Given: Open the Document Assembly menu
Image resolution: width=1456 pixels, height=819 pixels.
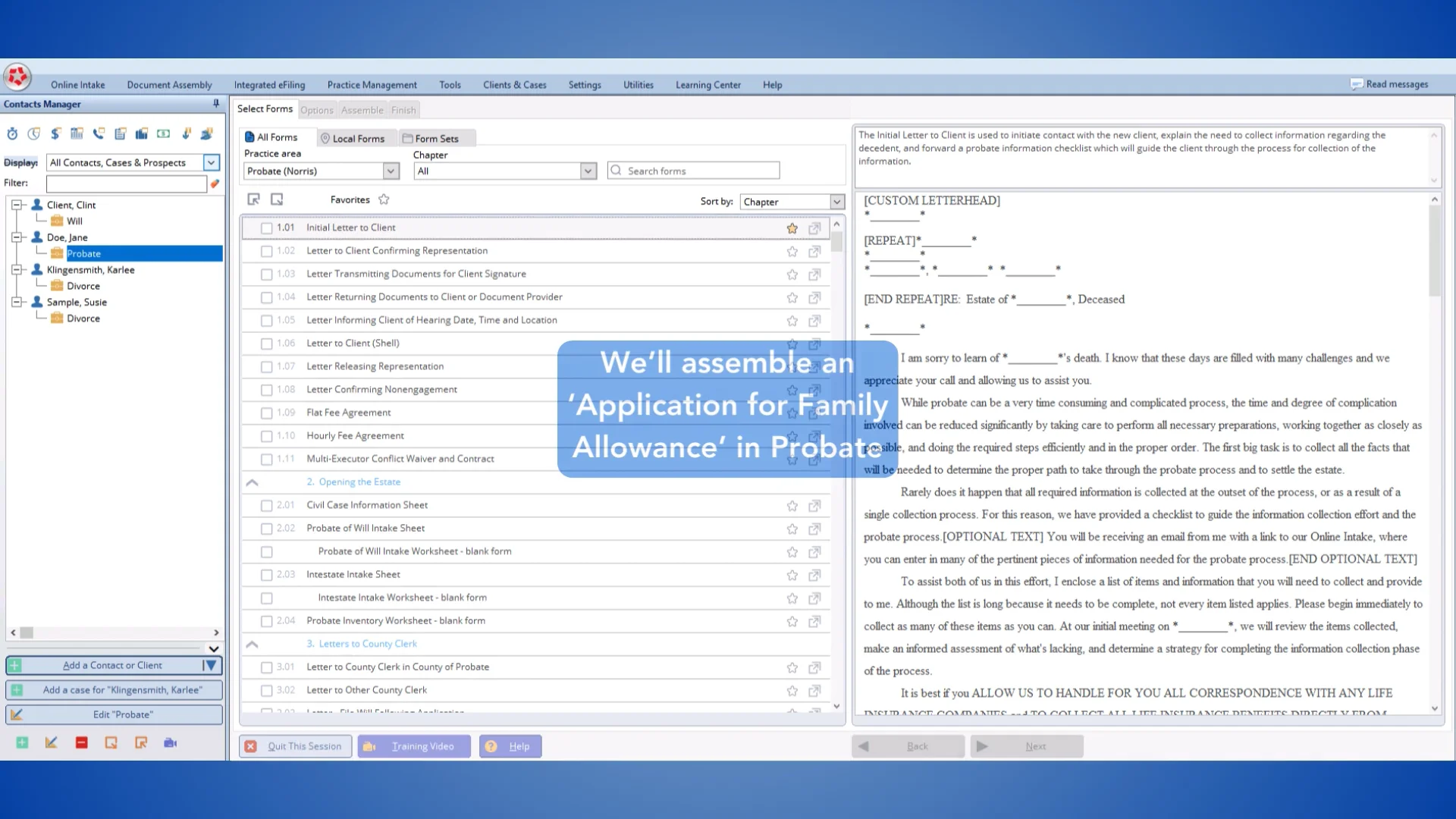Looking at the screenshot, I should click(169, 84).
